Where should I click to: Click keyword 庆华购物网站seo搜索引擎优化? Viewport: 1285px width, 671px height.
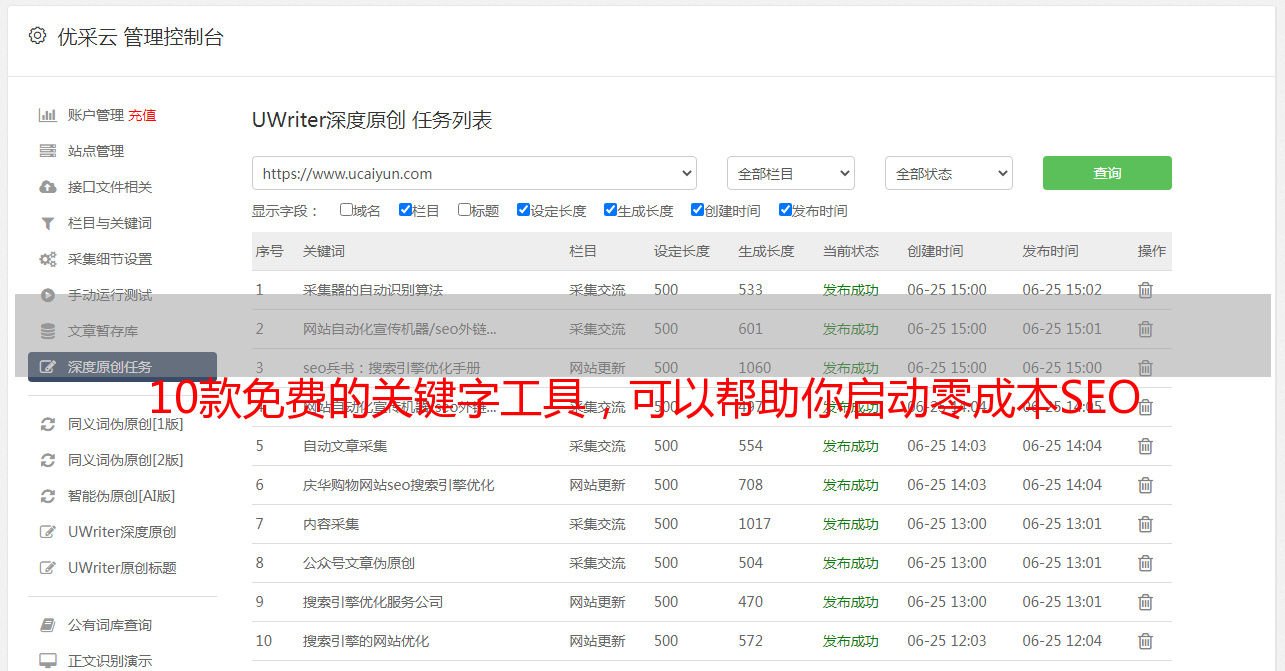(x=399, y=485)
